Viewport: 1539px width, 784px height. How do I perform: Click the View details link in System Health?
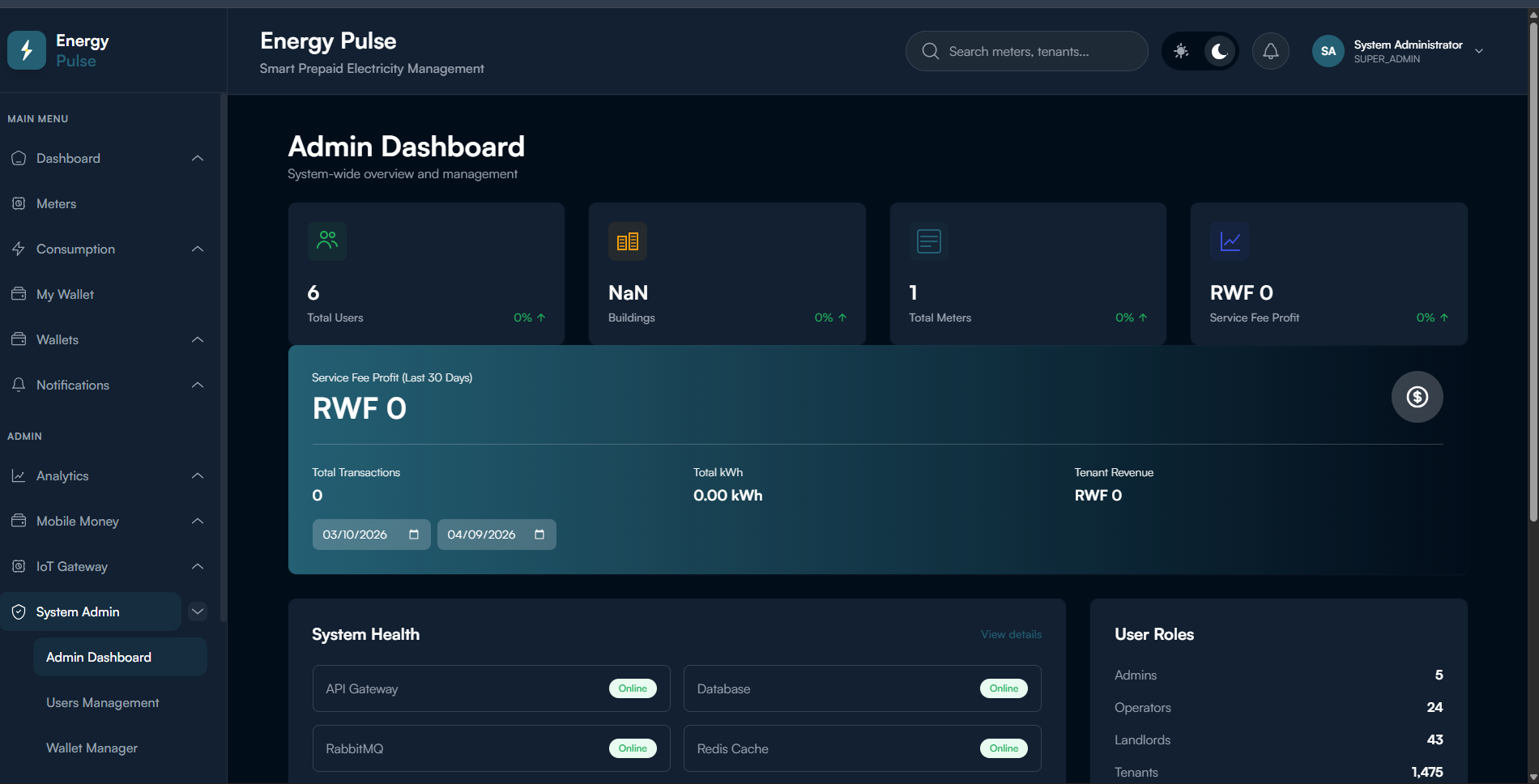tap(1010, 634)
